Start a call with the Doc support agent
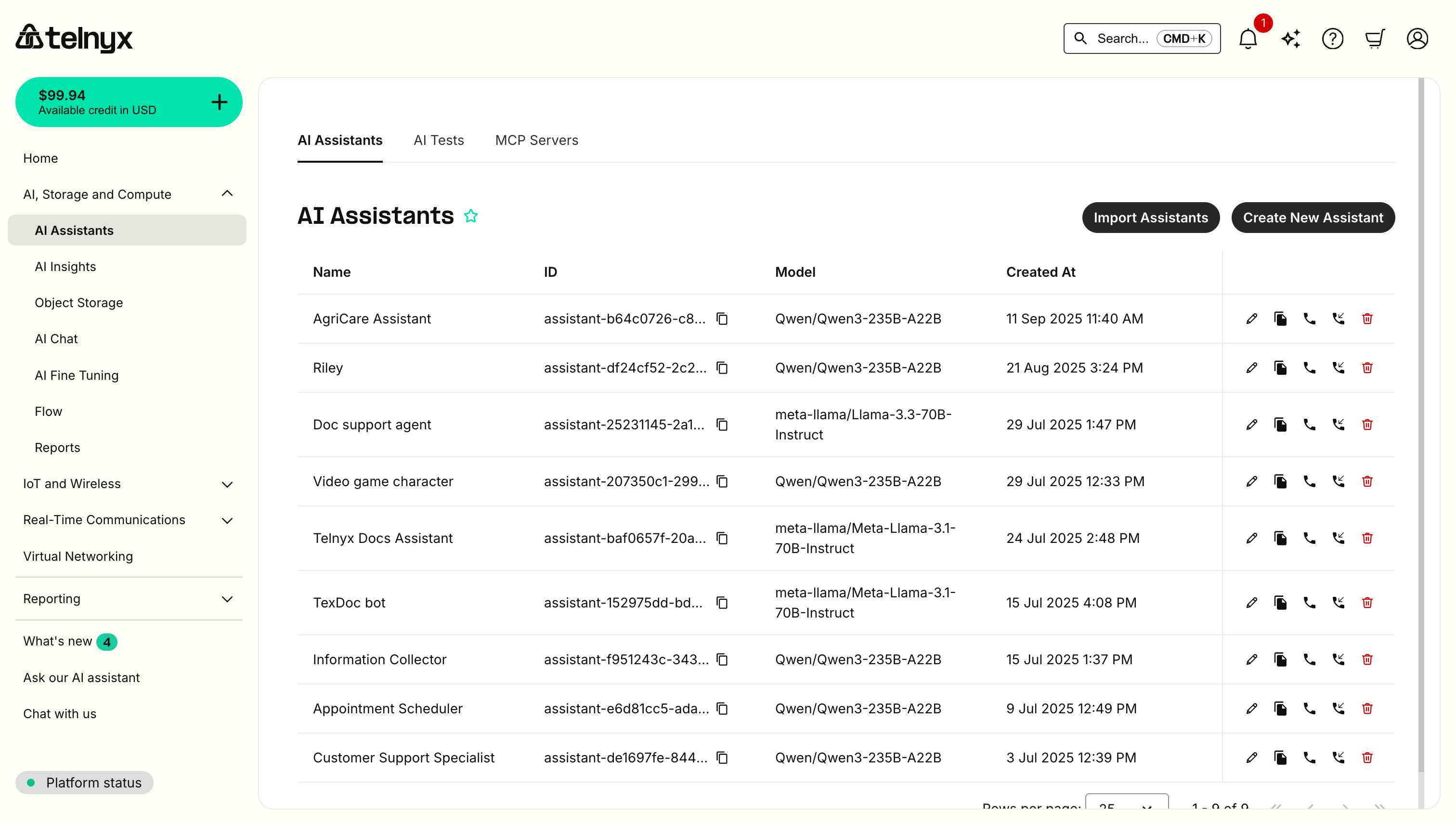The height and width of the screenshot is (825, 1456). coord(1310,425)
